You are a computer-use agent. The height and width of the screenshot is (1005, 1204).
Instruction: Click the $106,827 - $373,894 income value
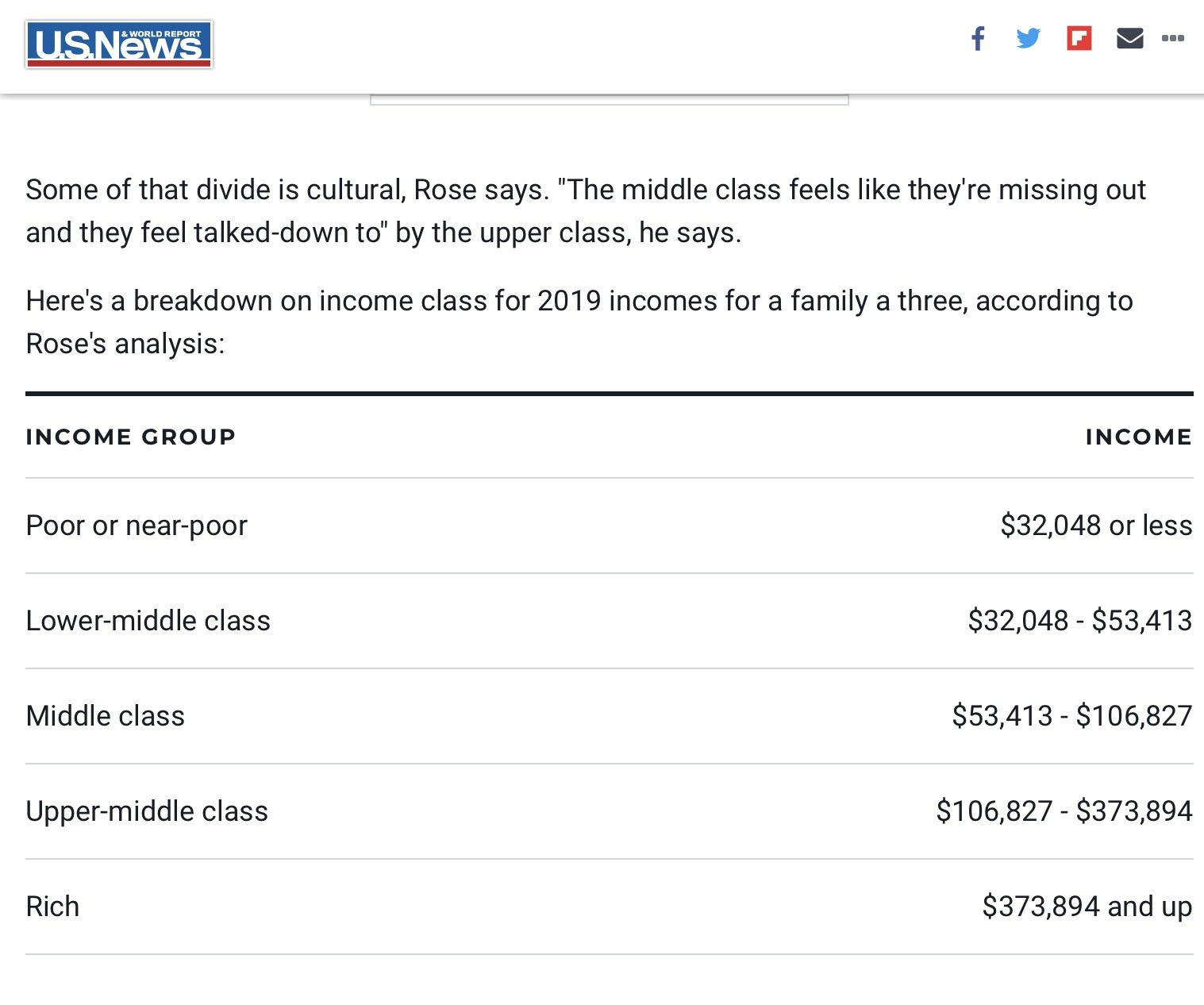tap(1064, 811)
